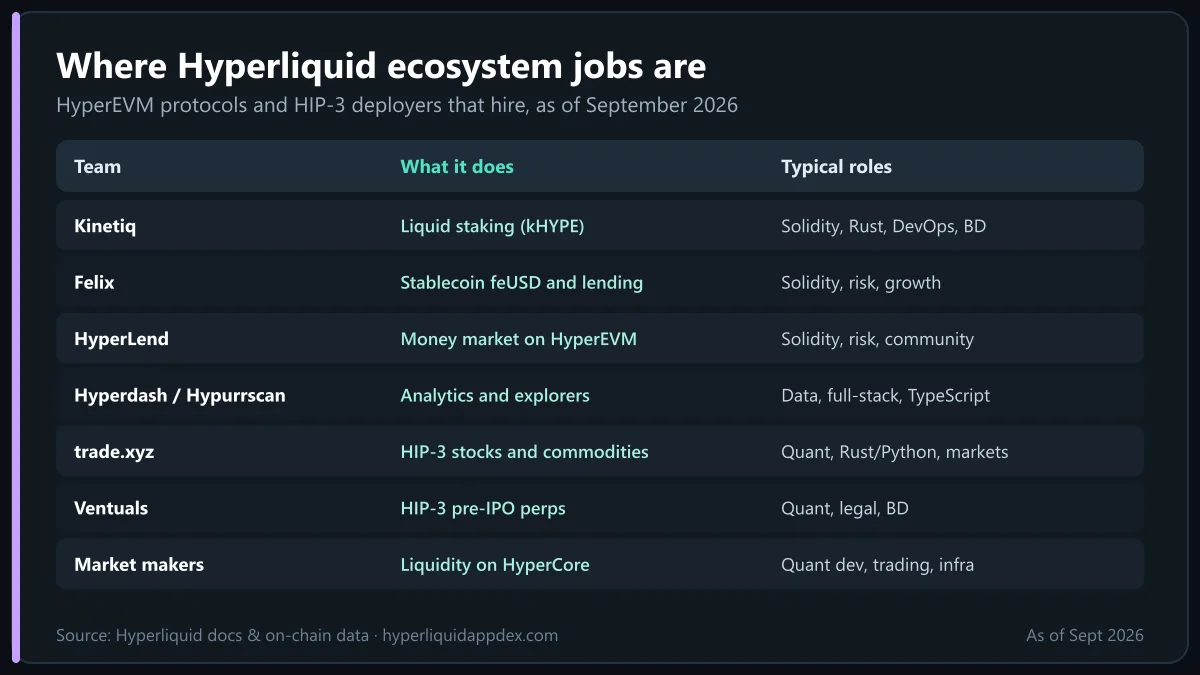Viewport: 1200px width, 675px height.
Task: Click 'Quant, Rust/Python, markets' roles cell
Action: pos(894,452)
